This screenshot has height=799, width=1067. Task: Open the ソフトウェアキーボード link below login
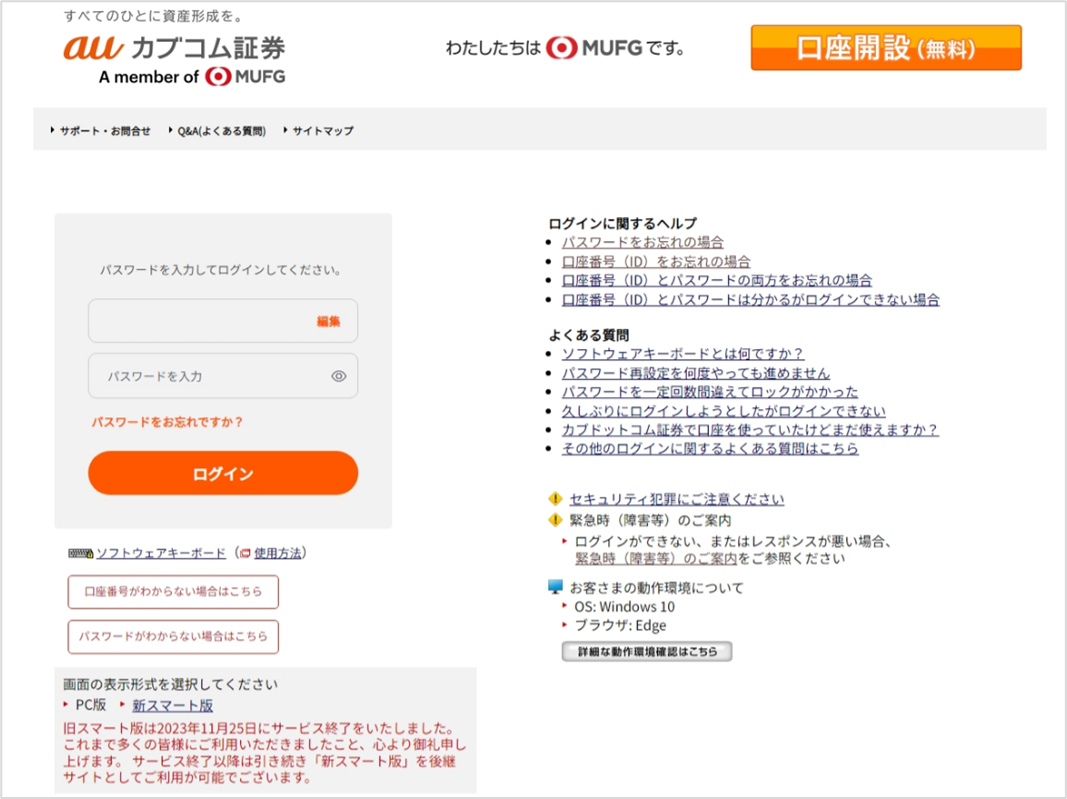[x=161, y=553]
